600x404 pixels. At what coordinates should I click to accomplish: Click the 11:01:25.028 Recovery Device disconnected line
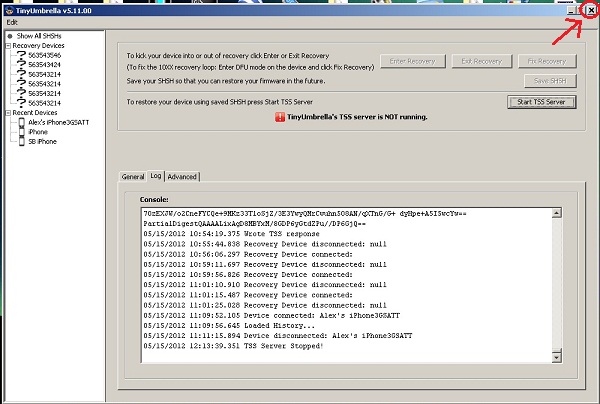click(x=265, y=305)
